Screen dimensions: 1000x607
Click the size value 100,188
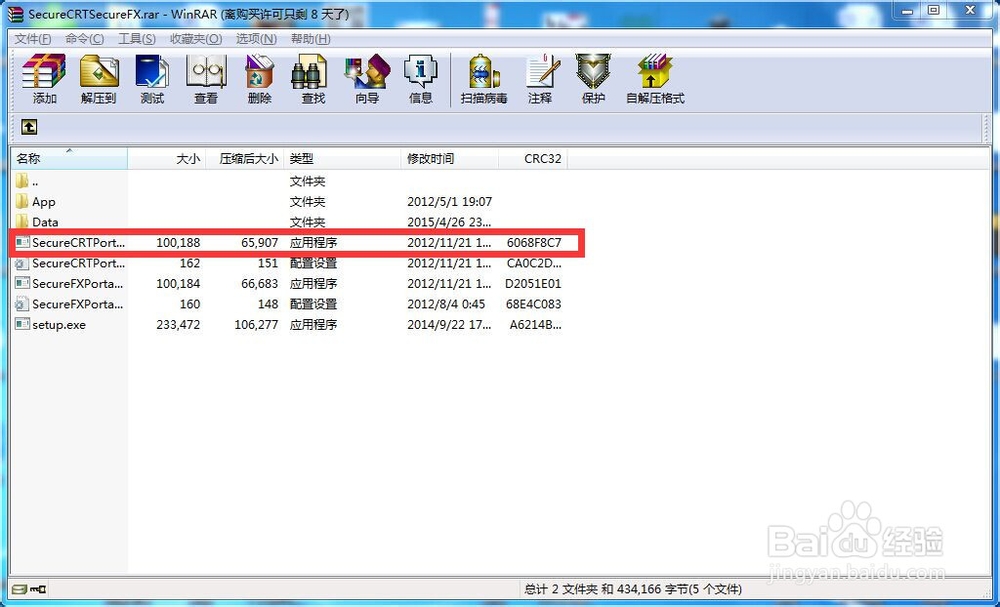coord(178,242)
